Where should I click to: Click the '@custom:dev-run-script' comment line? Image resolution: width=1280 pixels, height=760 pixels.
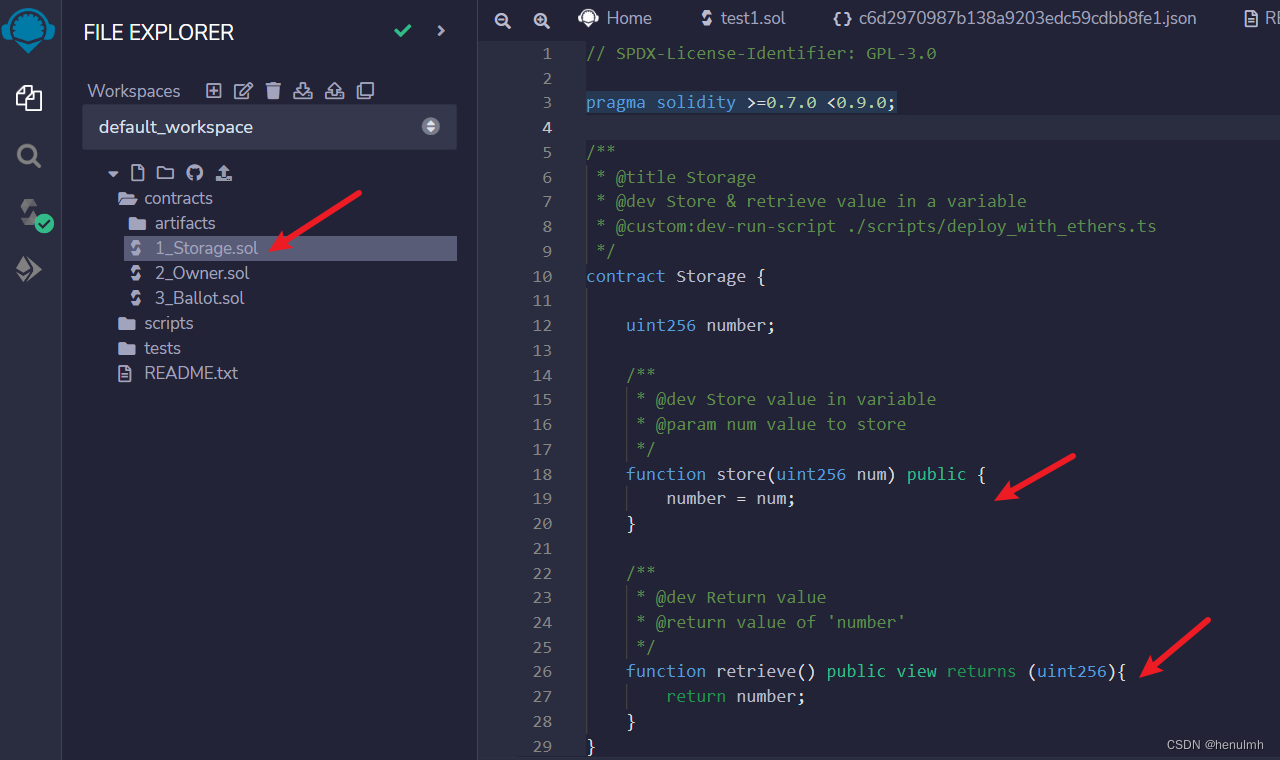876,226
